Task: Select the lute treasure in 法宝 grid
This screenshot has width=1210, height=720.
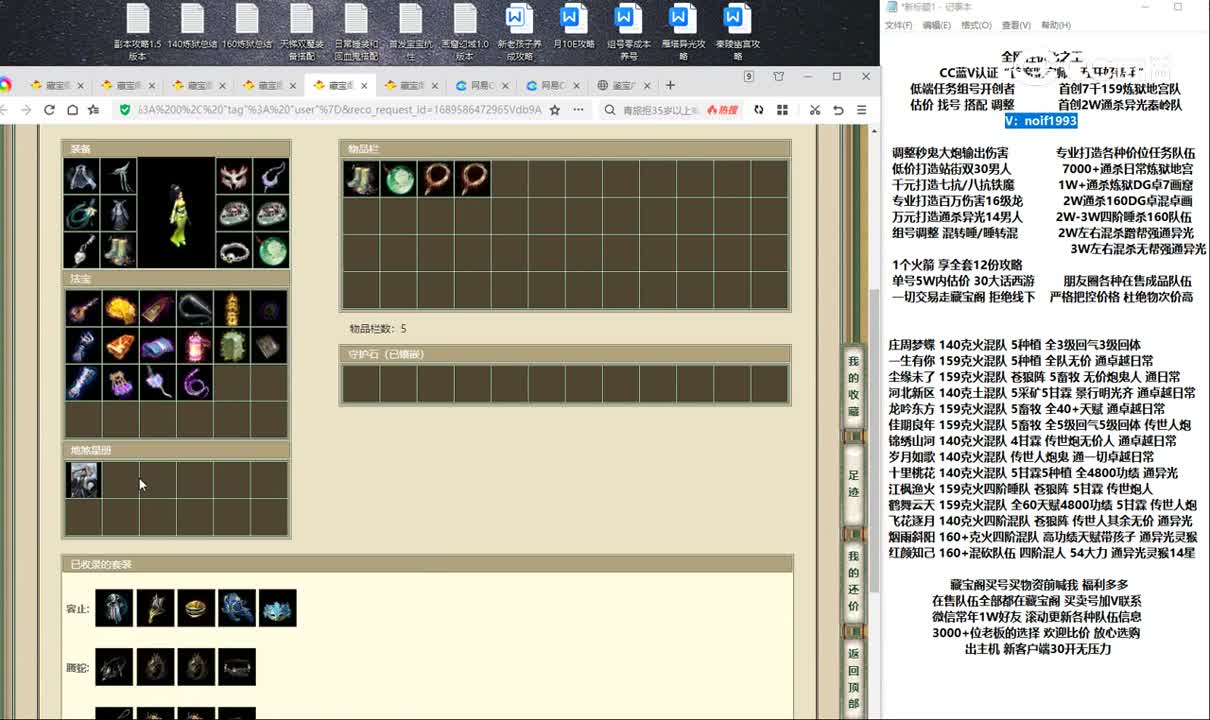Action: (83, 309)
